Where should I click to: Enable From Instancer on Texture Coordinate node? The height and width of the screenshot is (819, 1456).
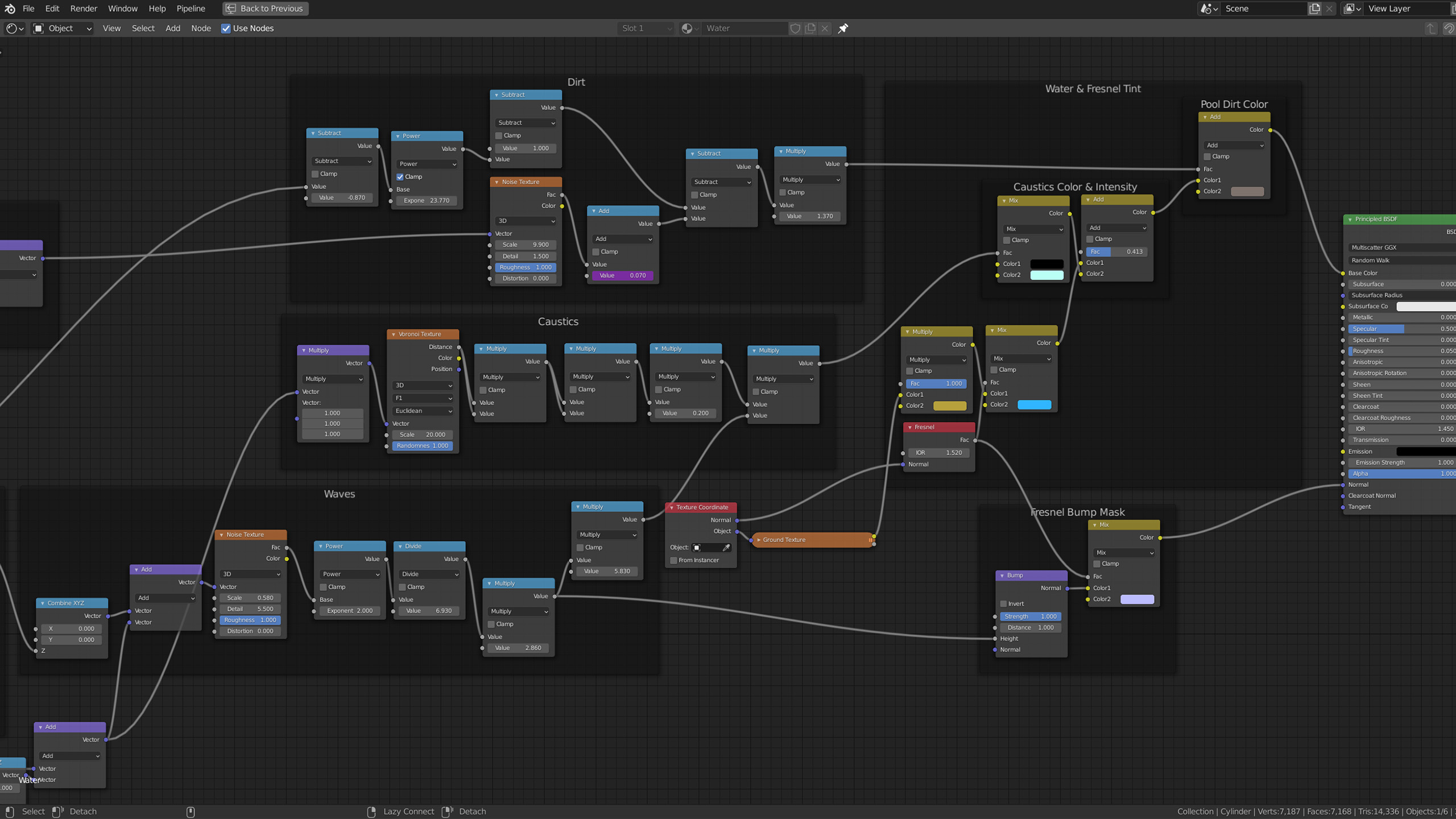click(x=673, y=560)
